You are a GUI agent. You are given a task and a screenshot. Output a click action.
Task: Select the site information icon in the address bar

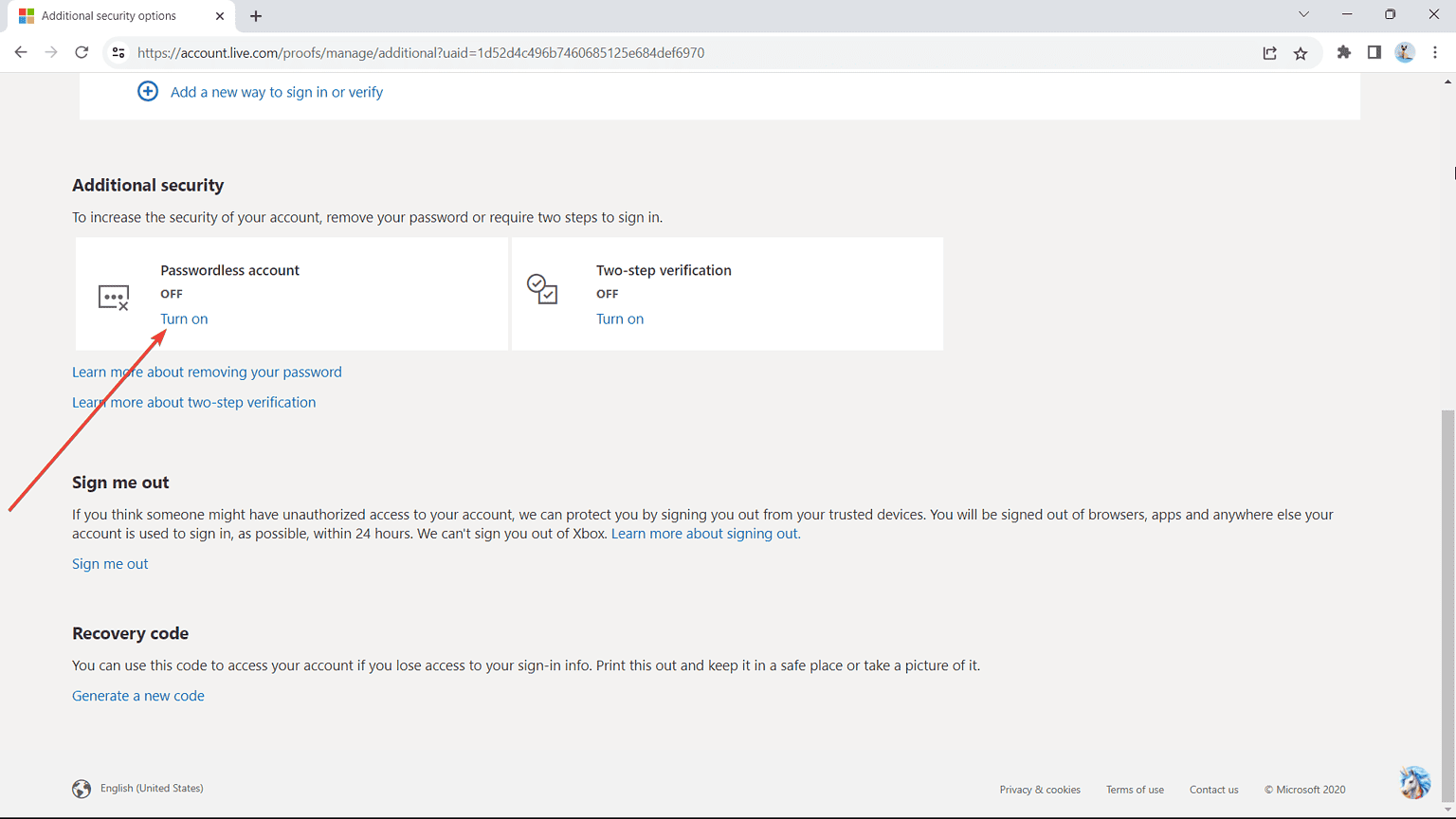[118, 53]
